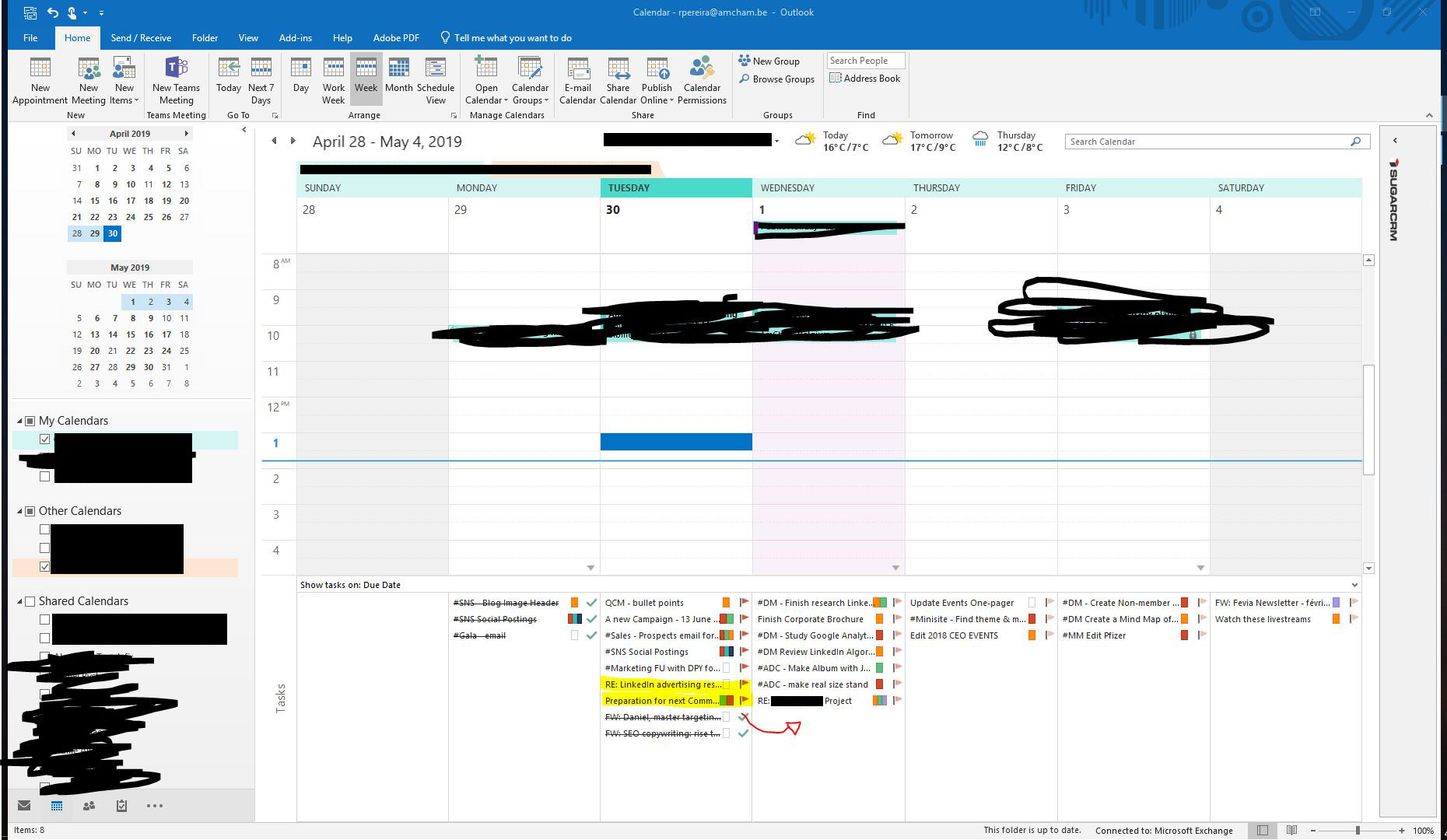1447x840 pixels.
Task: Click Search People field
Action: coord(866,61)
